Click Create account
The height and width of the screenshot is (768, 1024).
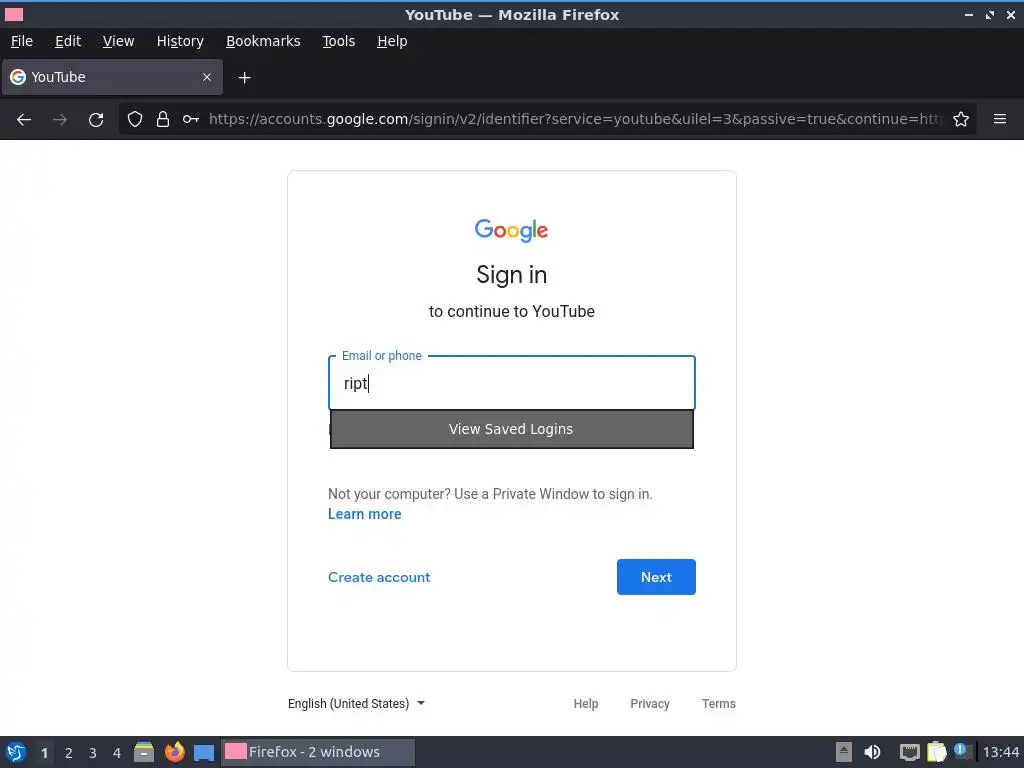[379, 577]
